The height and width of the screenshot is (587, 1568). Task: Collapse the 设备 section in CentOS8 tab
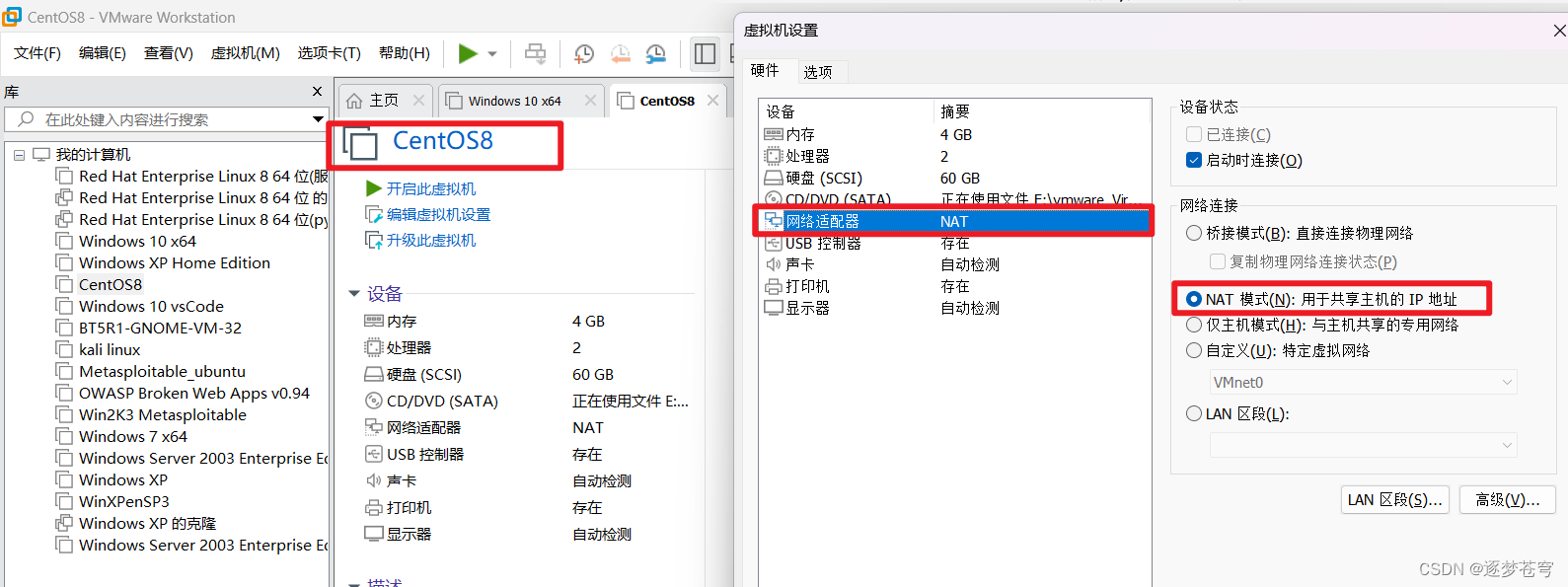pyautogui.click(x=354, y=294)
